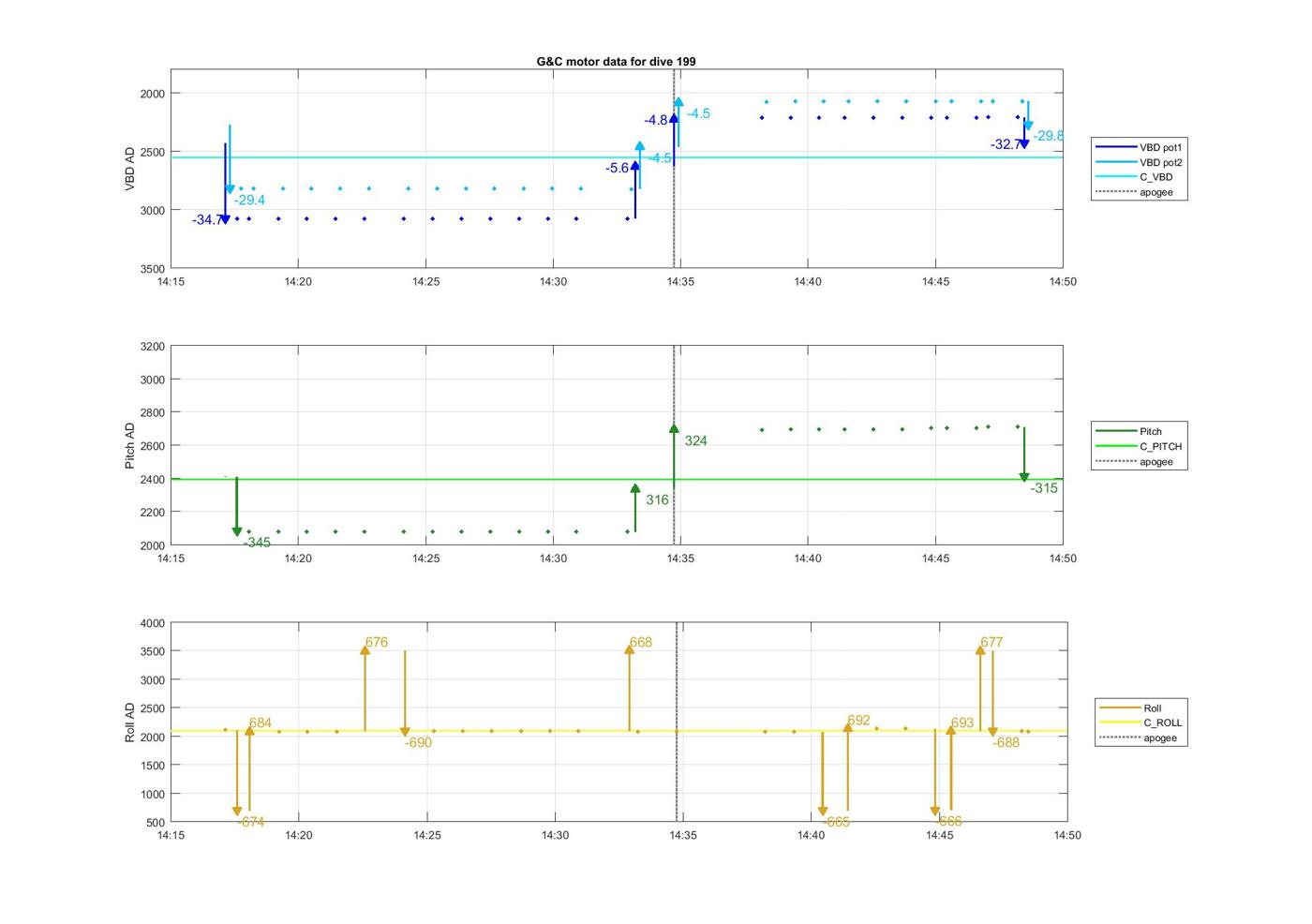Click the 'C_VBD' legend entry
Screen dimensions: 1312x924
tap(1134, 177)
